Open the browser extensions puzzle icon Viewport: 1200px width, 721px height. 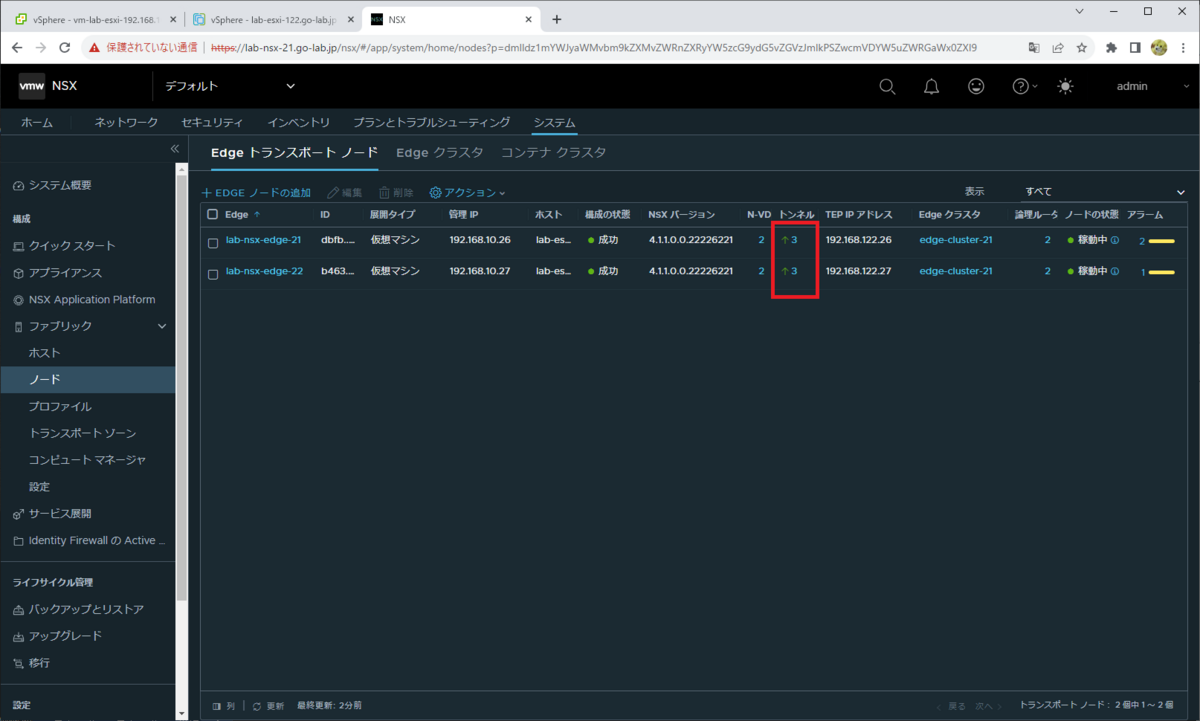tap(1111, 47)
